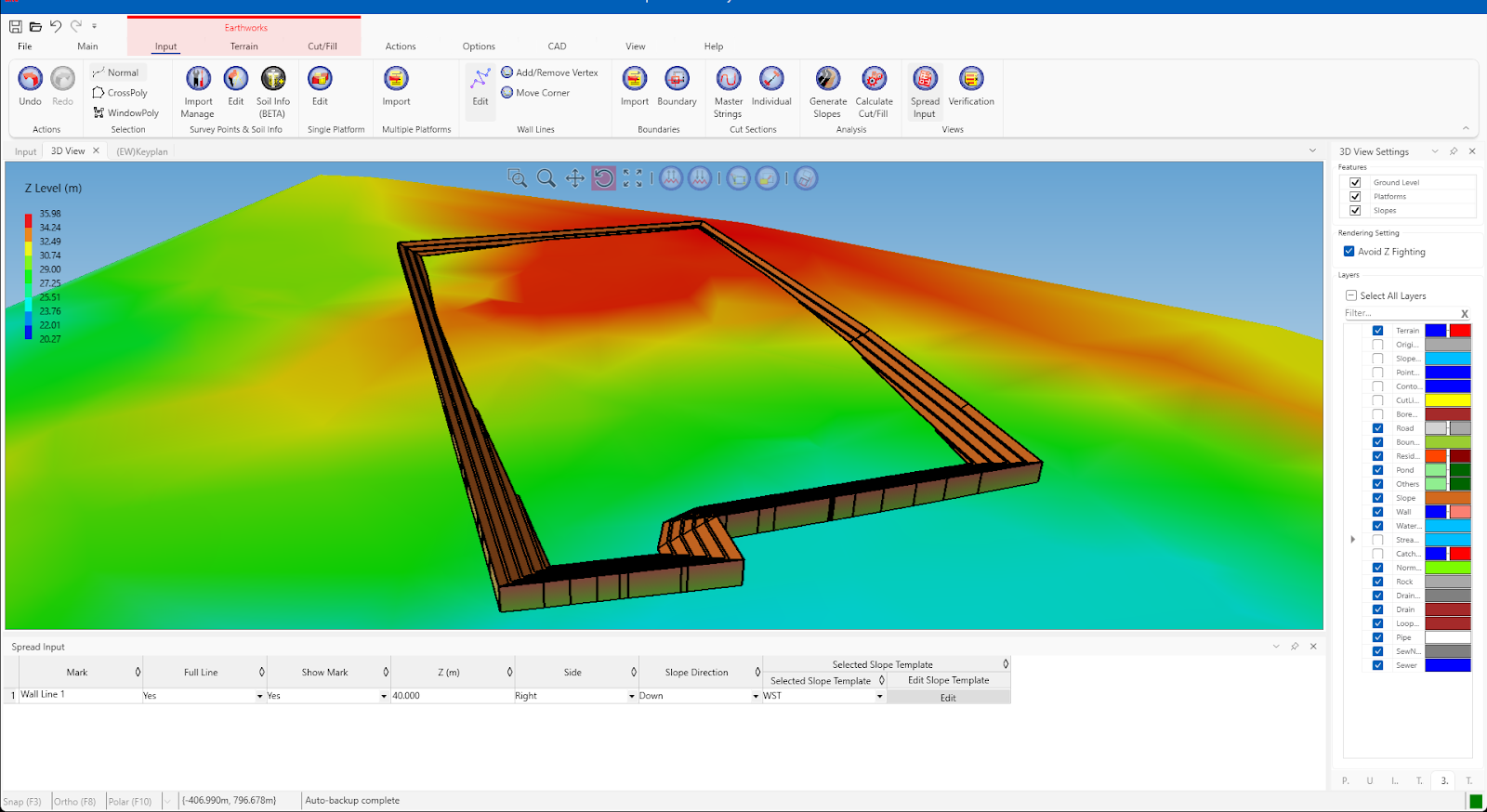This screenshot has width=1487, height=812.
Task: Click the open folder icon in title bar
Action: pyautogui.click(x=35, y=26)
